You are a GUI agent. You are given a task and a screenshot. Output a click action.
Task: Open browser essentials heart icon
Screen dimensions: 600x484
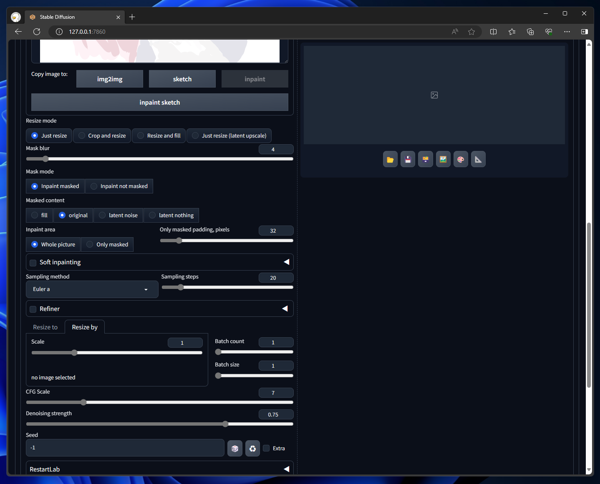coord(549,32)
